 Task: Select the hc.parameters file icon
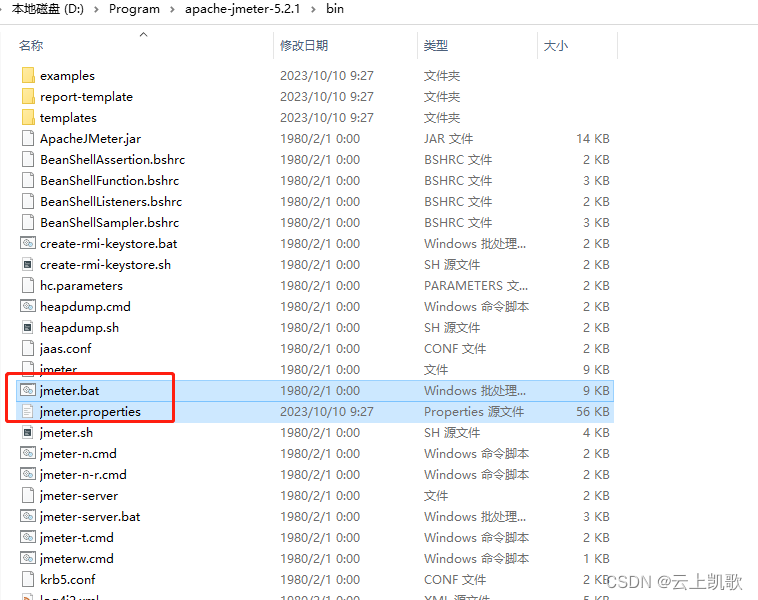(28, 285)
